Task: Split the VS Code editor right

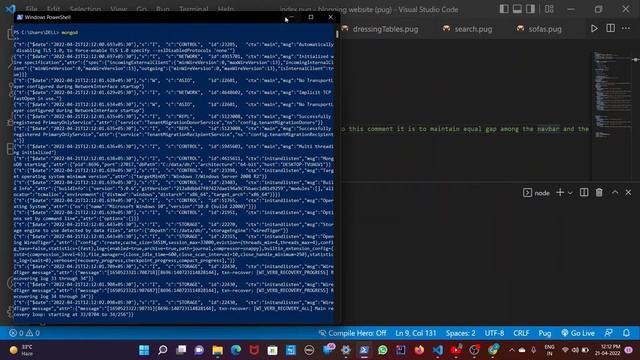Action: (x=610, y=28)
